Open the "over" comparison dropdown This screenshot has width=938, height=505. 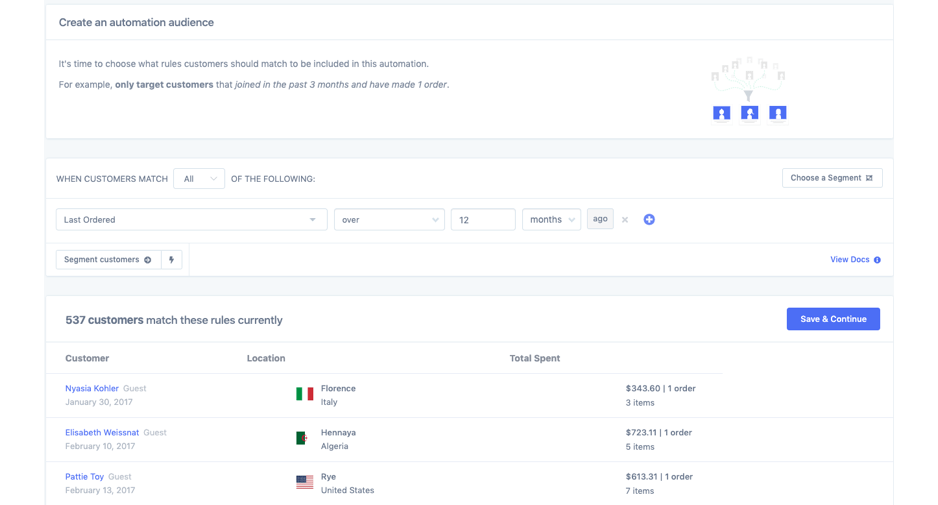pyautogui.click(x=389, y=220)
